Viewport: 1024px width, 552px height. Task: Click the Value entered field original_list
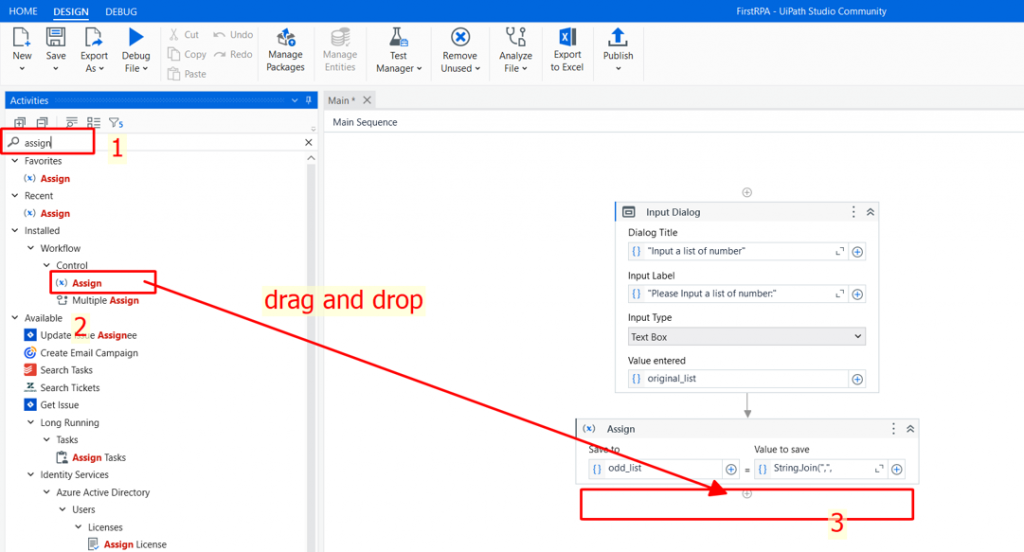pos(737,379)
